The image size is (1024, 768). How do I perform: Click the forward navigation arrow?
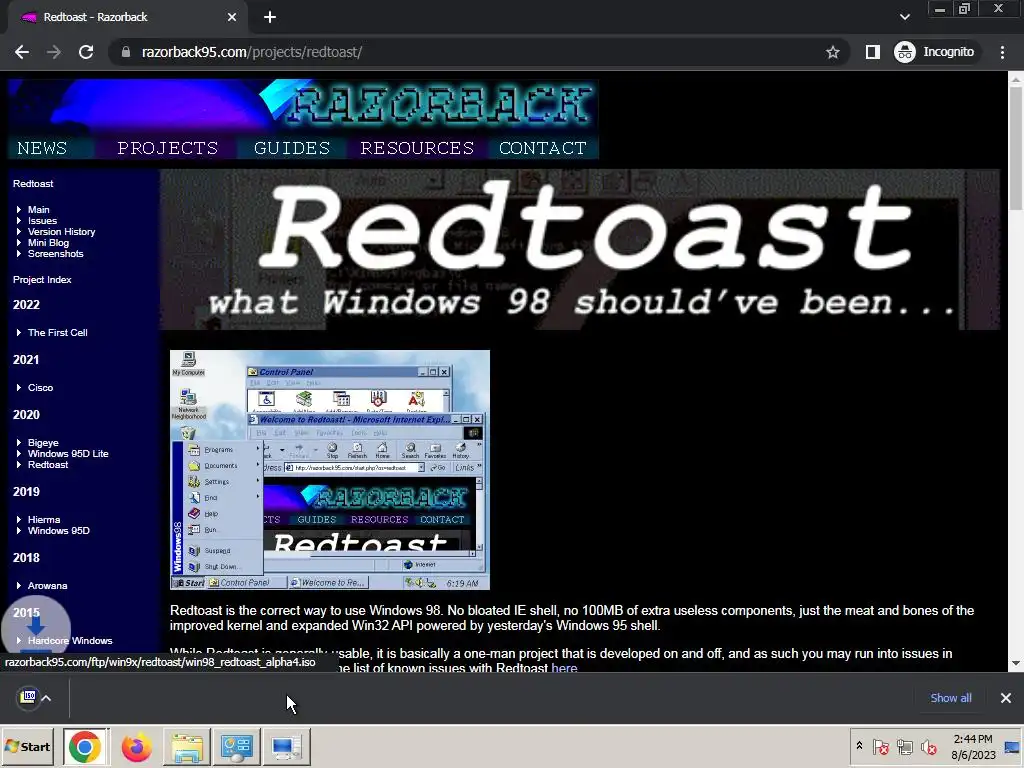point(54,52)
